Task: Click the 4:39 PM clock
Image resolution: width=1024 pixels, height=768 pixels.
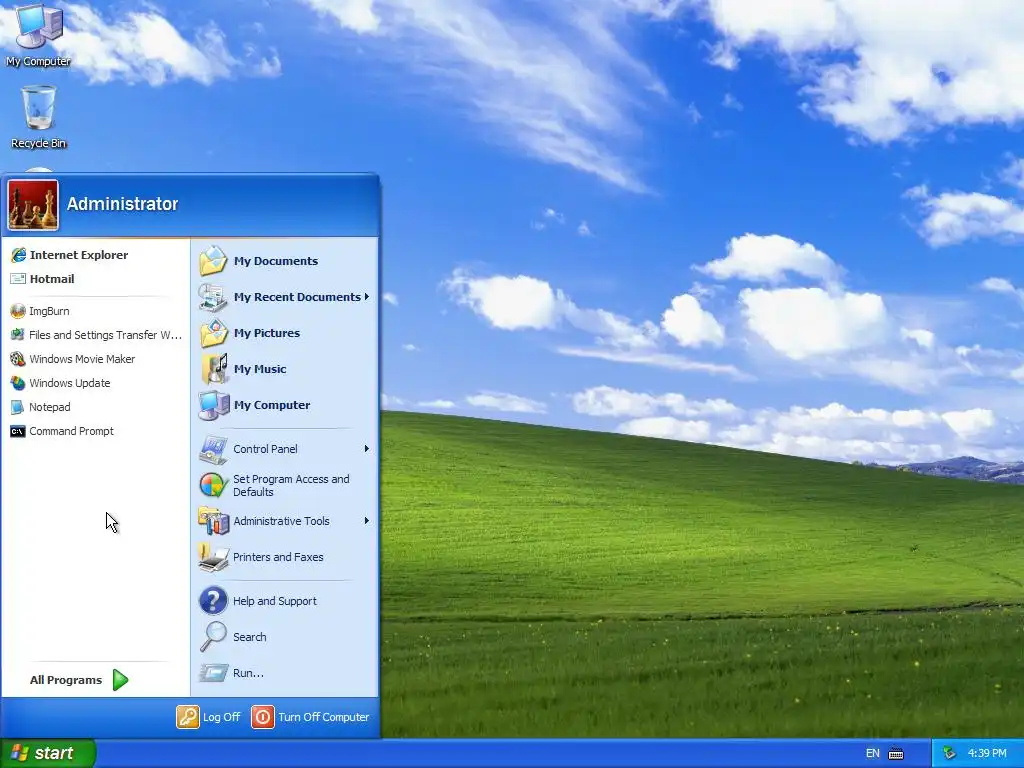Action: click(987, 754)
